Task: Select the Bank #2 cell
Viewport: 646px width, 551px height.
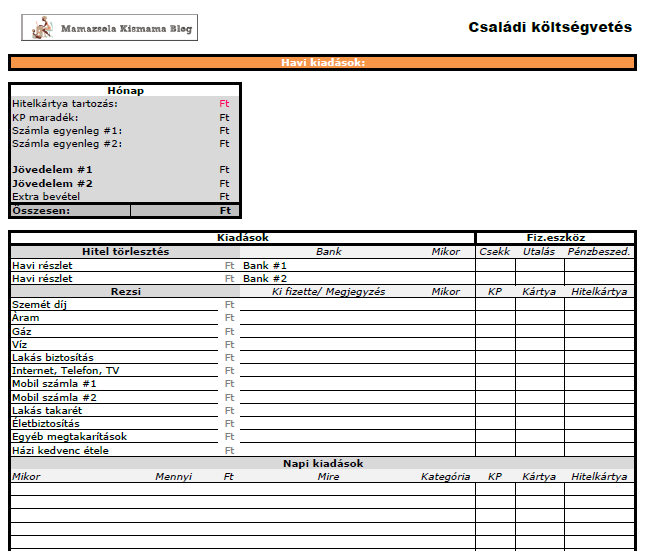Action: [265, 278]
